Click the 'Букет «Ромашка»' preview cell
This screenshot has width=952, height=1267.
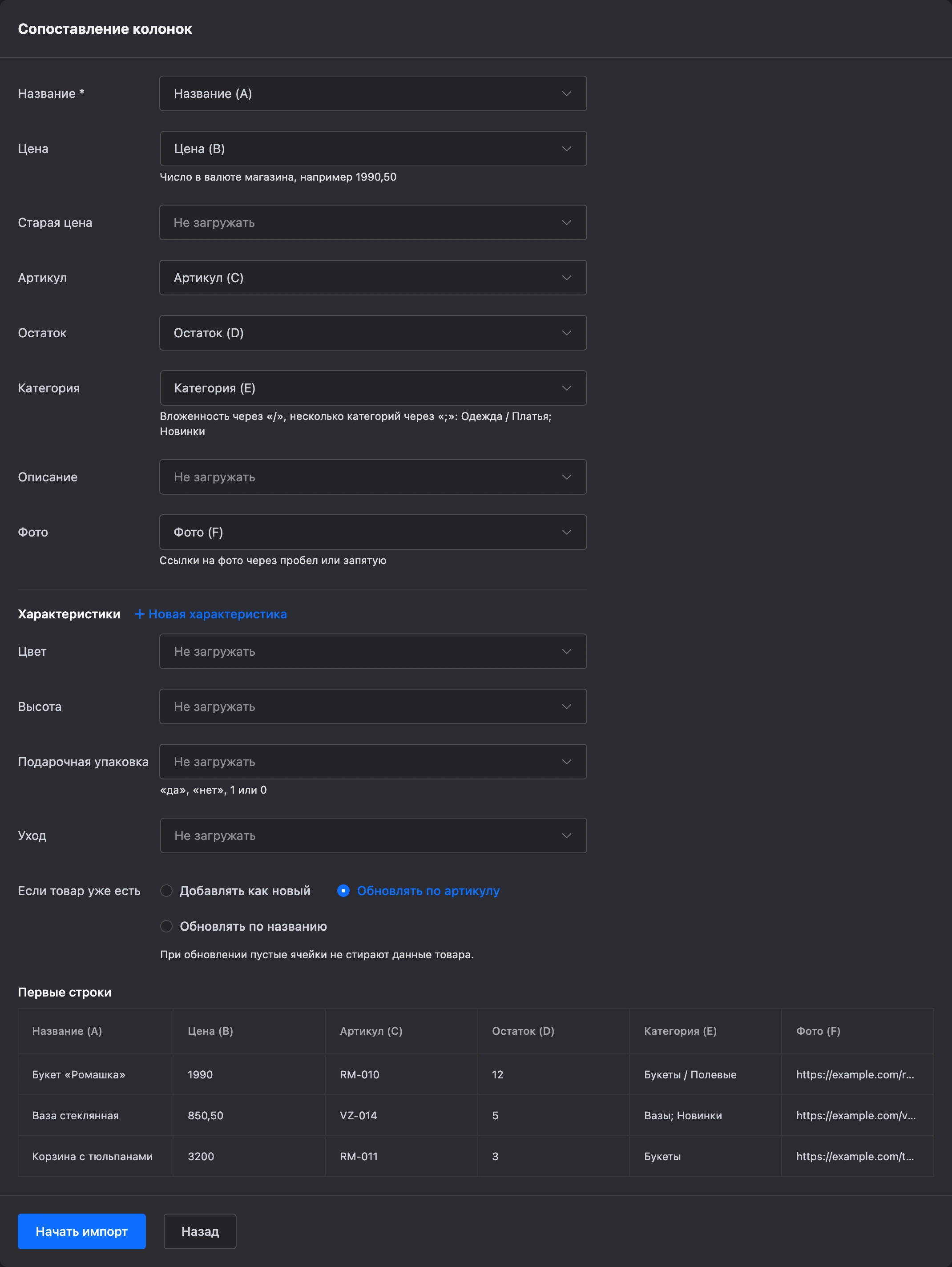coord(96,1074)
